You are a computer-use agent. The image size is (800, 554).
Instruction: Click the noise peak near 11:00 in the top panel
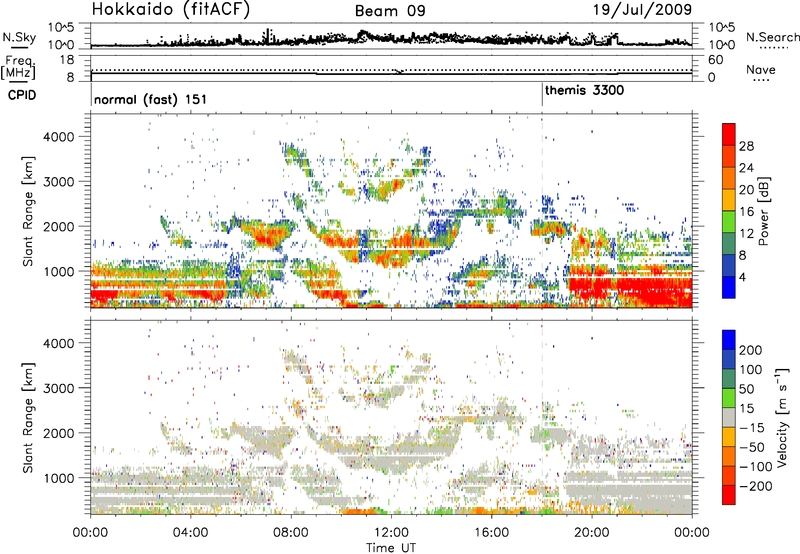point(363,35)
